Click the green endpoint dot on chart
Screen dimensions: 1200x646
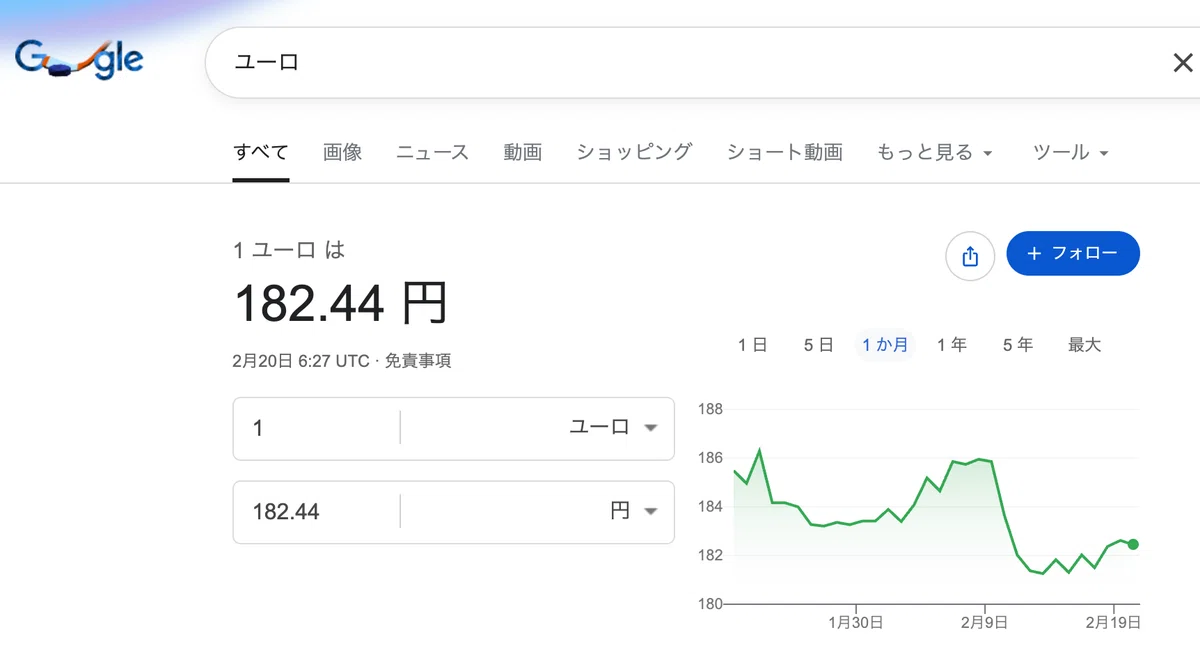(1132, 544)
